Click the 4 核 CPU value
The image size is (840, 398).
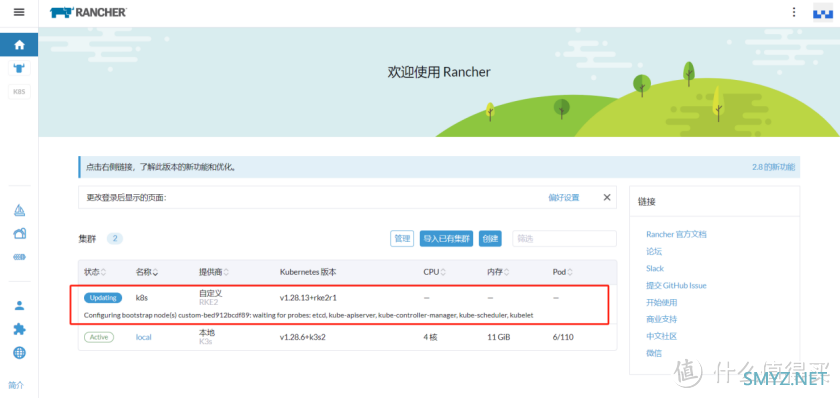pyautogui.click(x=430, y=337)
